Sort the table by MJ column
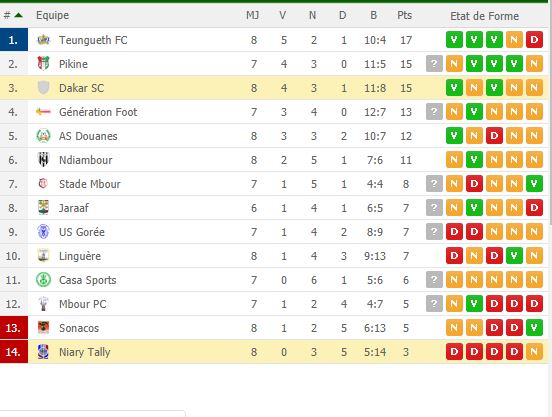Viewport: 552px width, 417px height. (252, 15)
